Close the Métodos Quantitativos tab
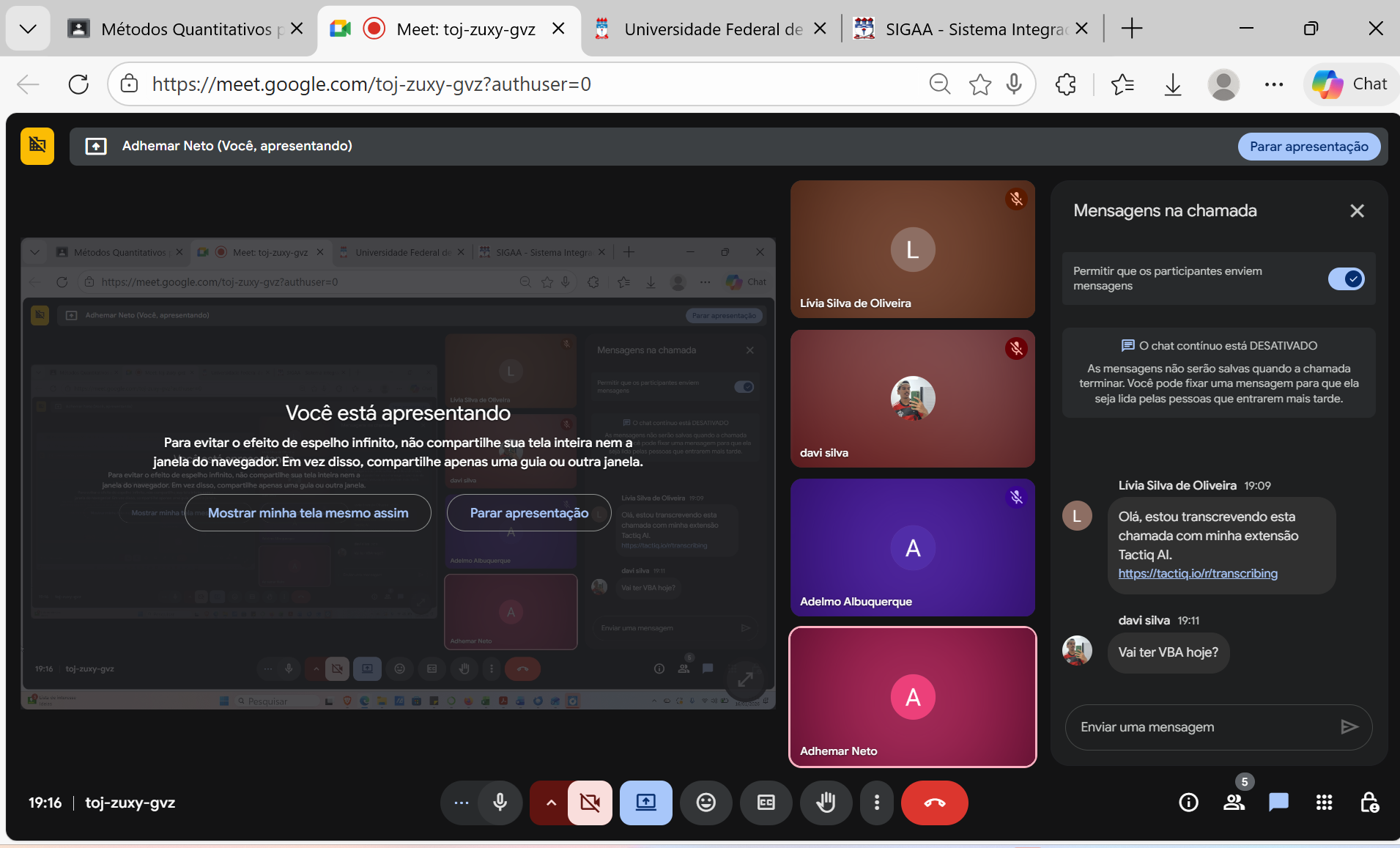1400x848 pixels. 297,29
